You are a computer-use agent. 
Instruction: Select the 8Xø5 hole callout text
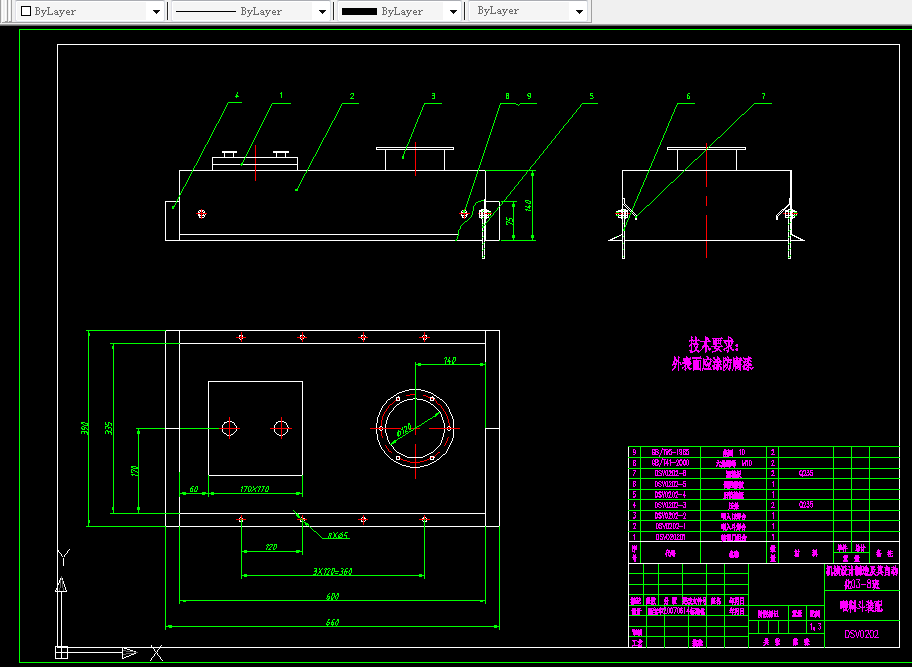(338, 535)
